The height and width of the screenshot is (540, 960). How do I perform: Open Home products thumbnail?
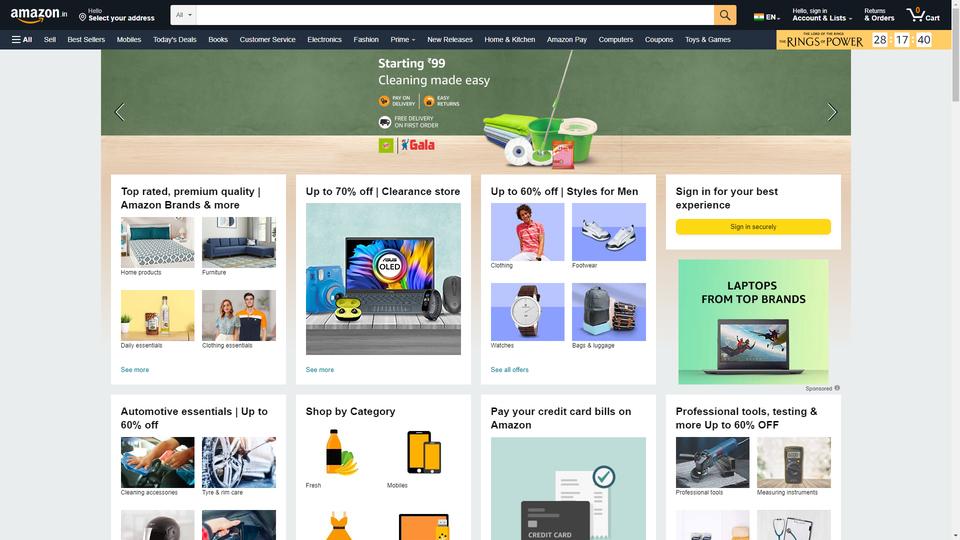click(x=157, y=242)
